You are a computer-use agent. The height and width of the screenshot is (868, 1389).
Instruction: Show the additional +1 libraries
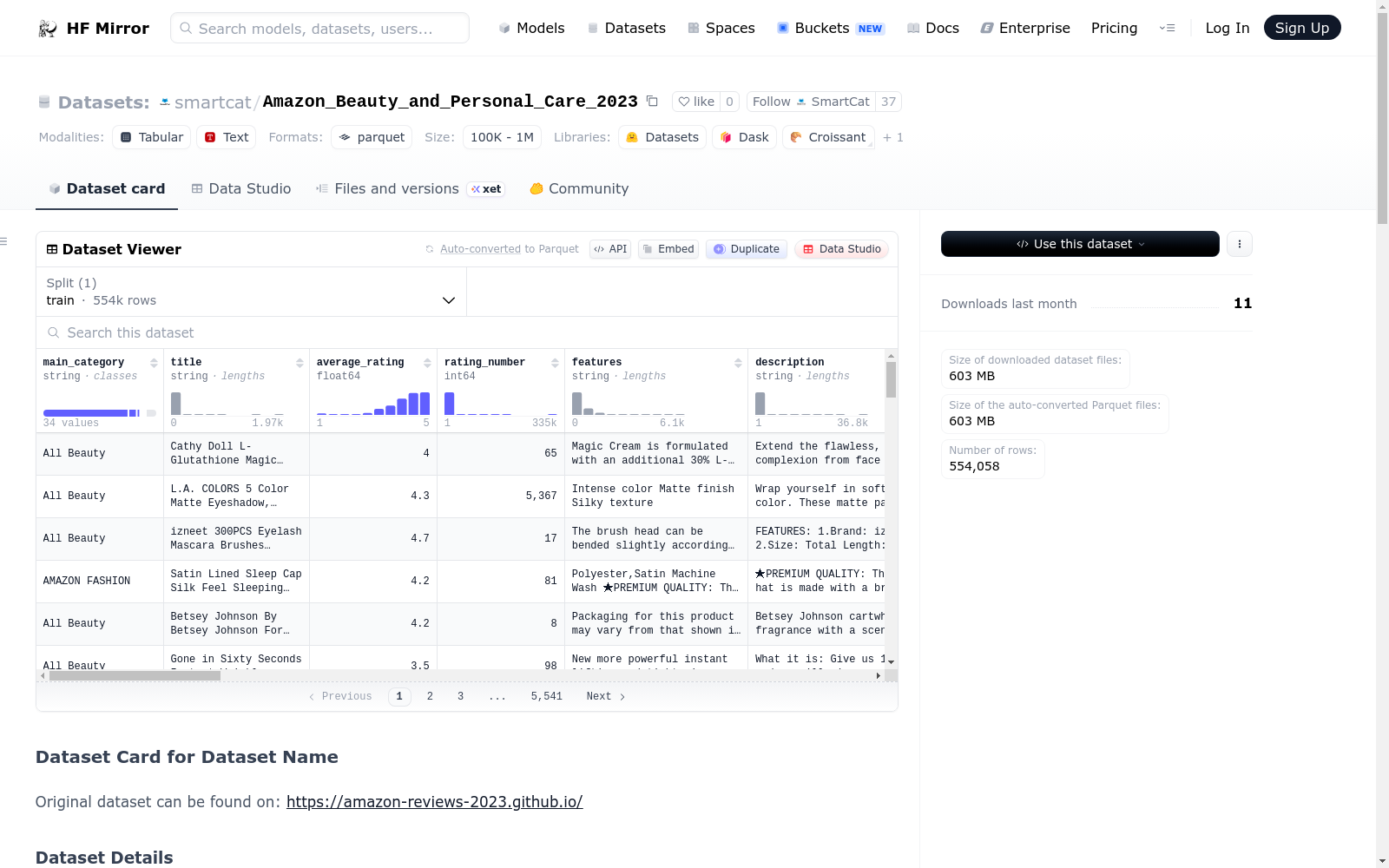click(x=893, y=137)
